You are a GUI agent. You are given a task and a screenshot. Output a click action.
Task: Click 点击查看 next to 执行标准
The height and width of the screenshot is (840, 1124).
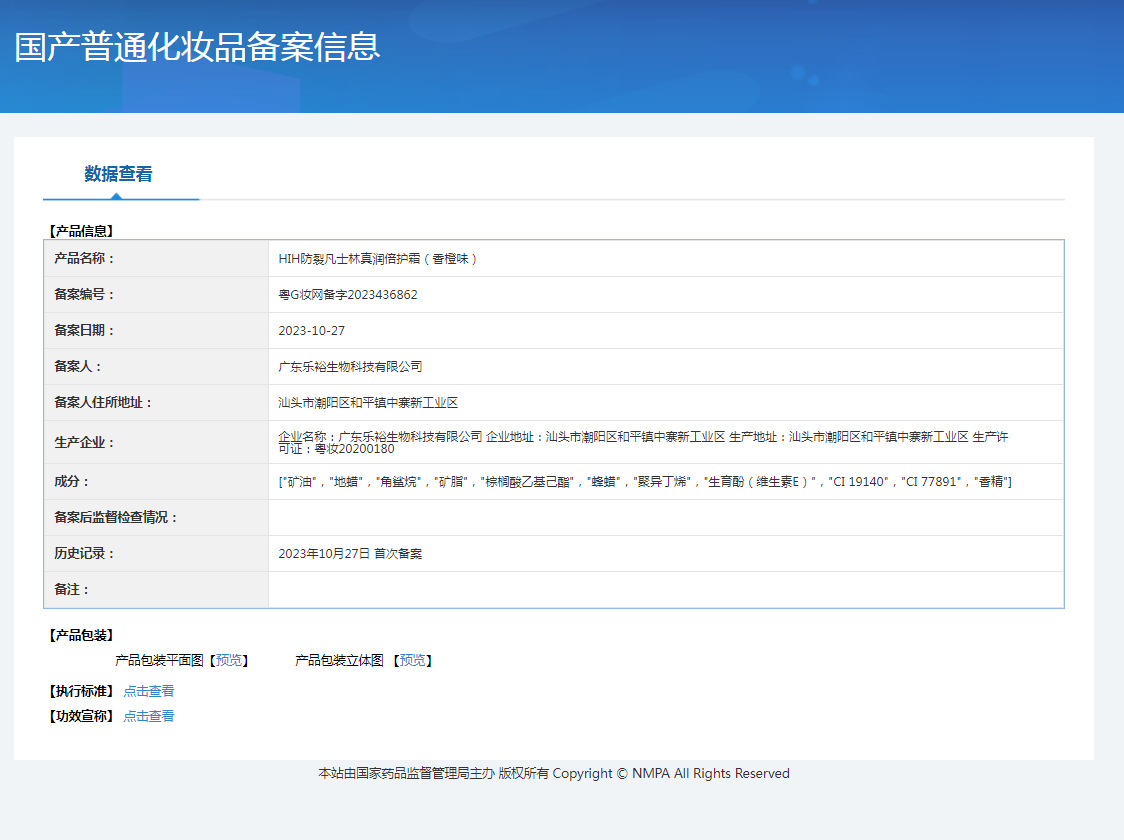pyautogui.click(x=149, y=691)
